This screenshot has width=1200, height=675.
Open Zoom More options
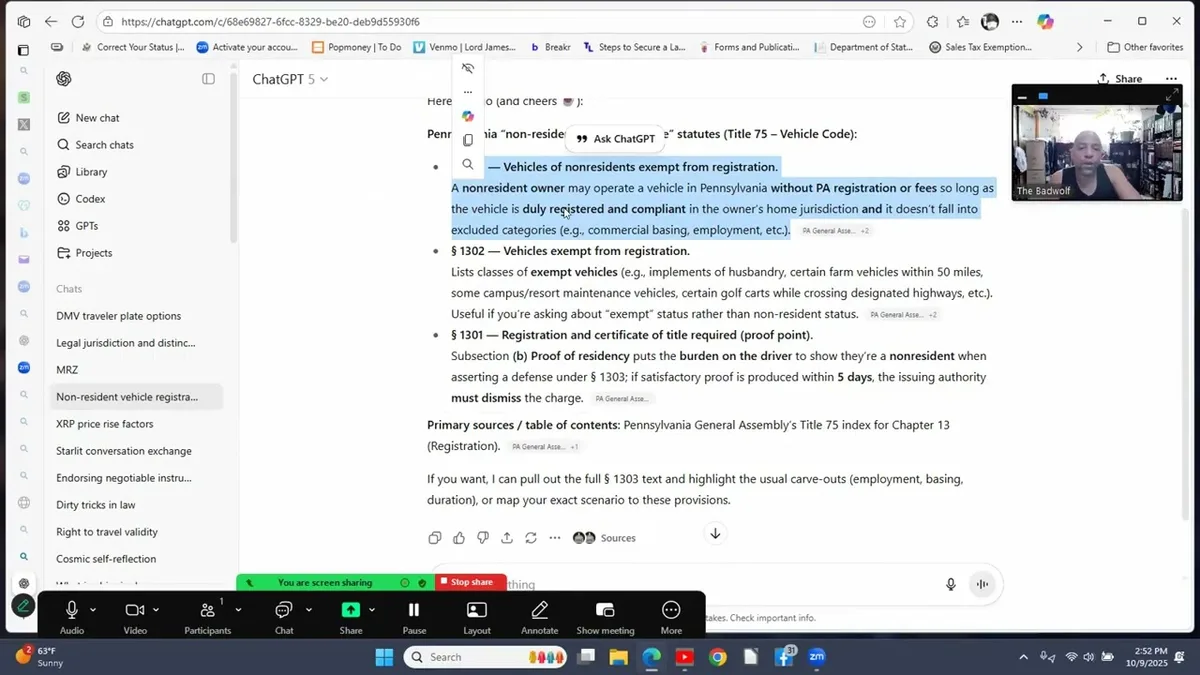click(671, 616)
